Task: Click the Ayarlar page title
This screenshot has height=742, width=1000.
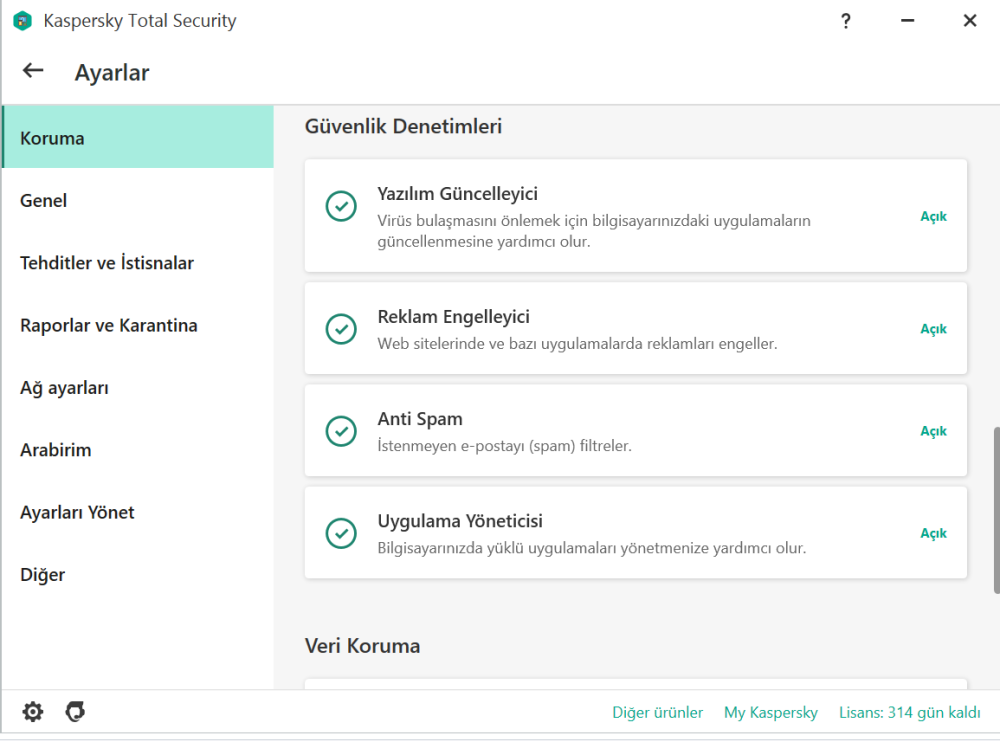Action: pos(112,73)
